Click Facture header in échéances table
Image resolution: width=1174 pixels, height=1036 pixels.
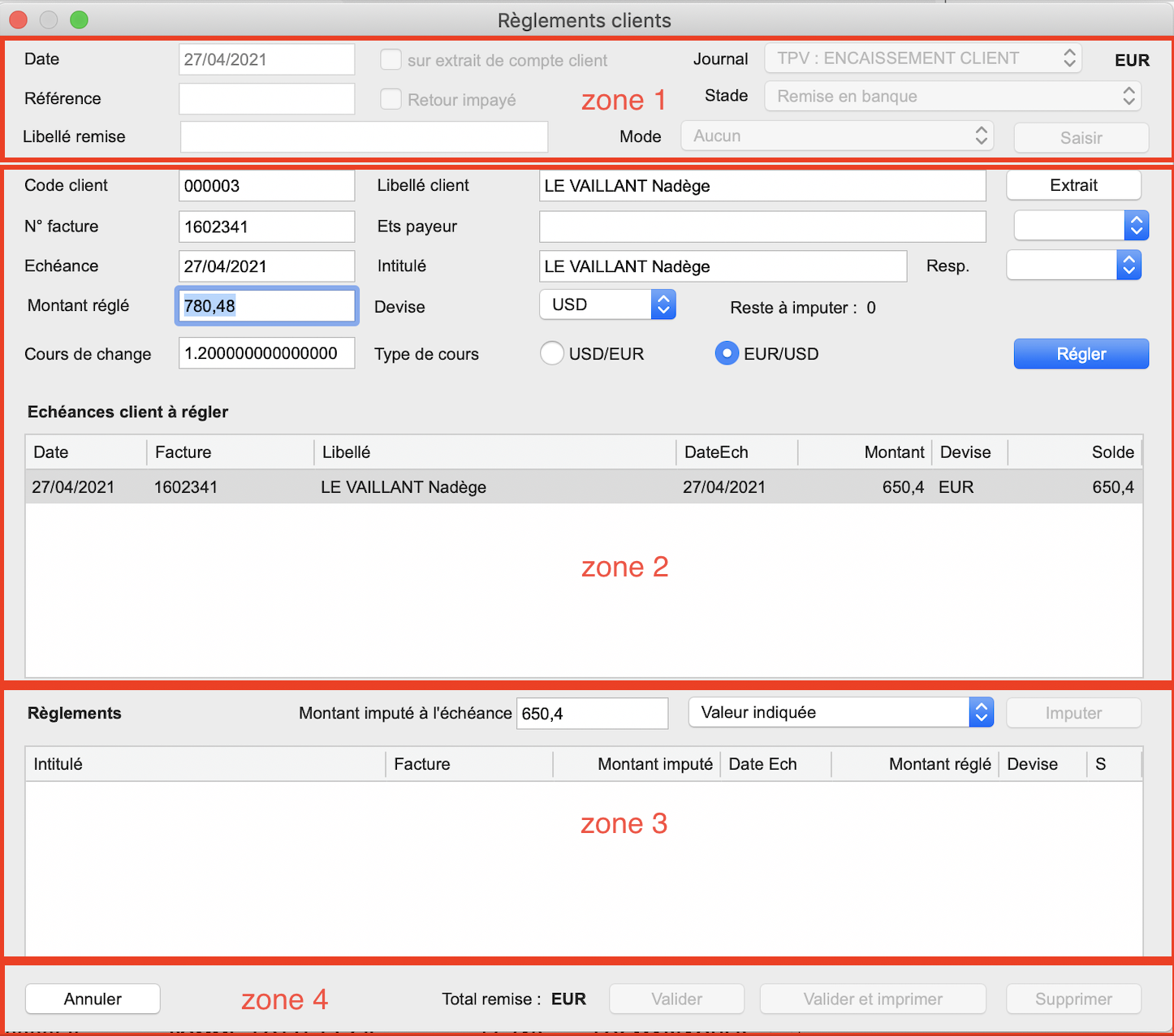[230, 452]
